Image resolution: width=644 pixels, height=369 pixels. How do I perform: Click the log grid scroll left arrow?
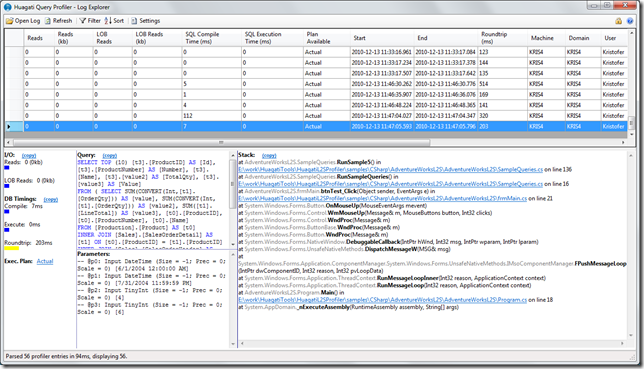(x=9, y=143)
